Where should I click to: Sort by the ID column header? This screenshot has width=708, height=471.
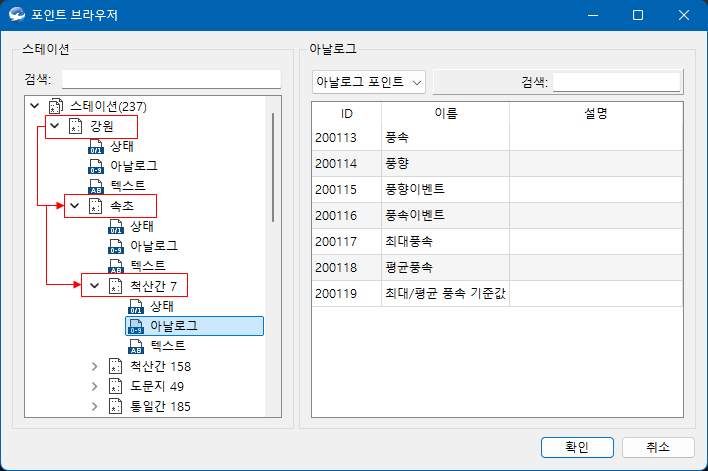click(346, 113)
